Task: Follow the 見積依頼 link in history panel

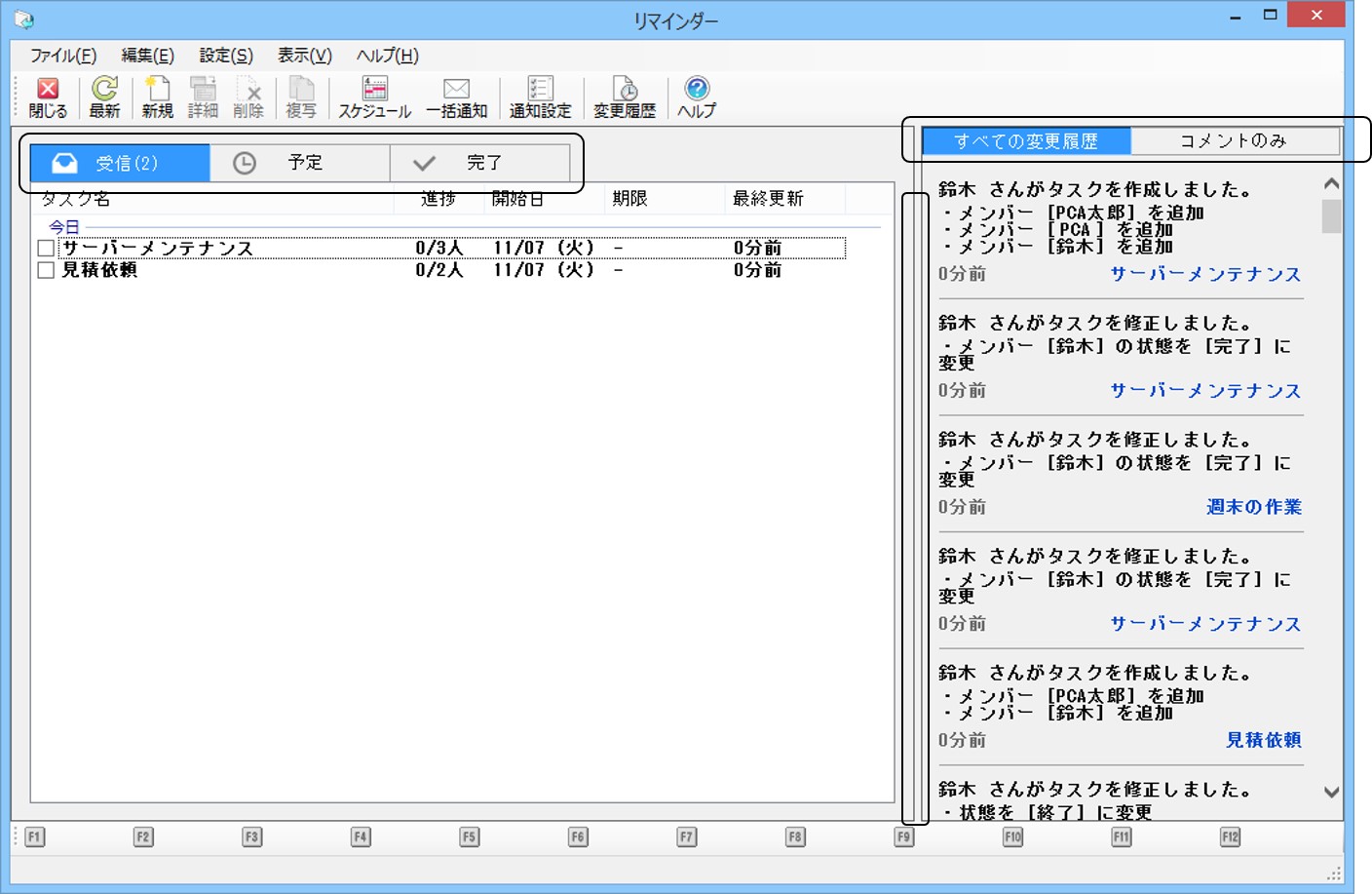Action: pyautogui.click(x=1263, y=740)
